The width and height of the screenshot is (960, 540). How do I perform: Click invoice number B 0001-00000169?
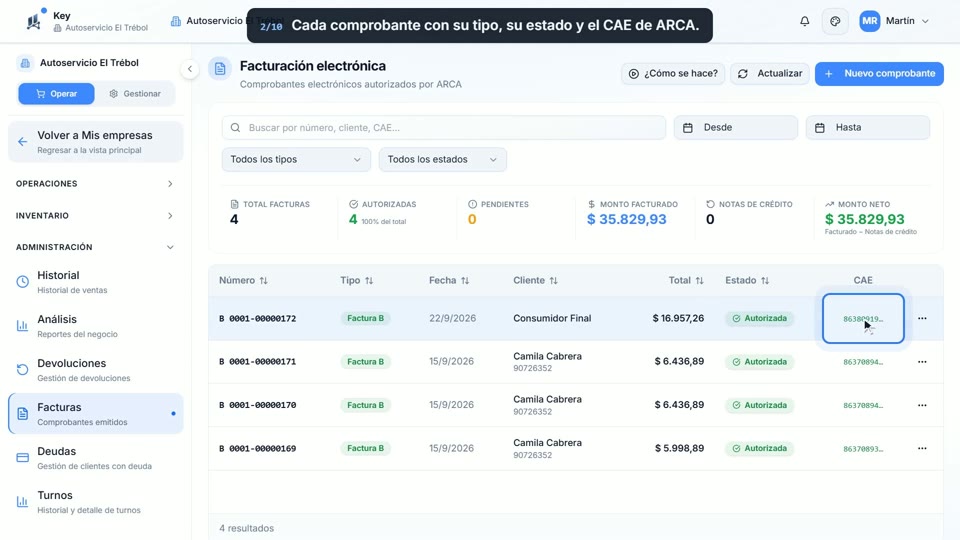(258, 449)
